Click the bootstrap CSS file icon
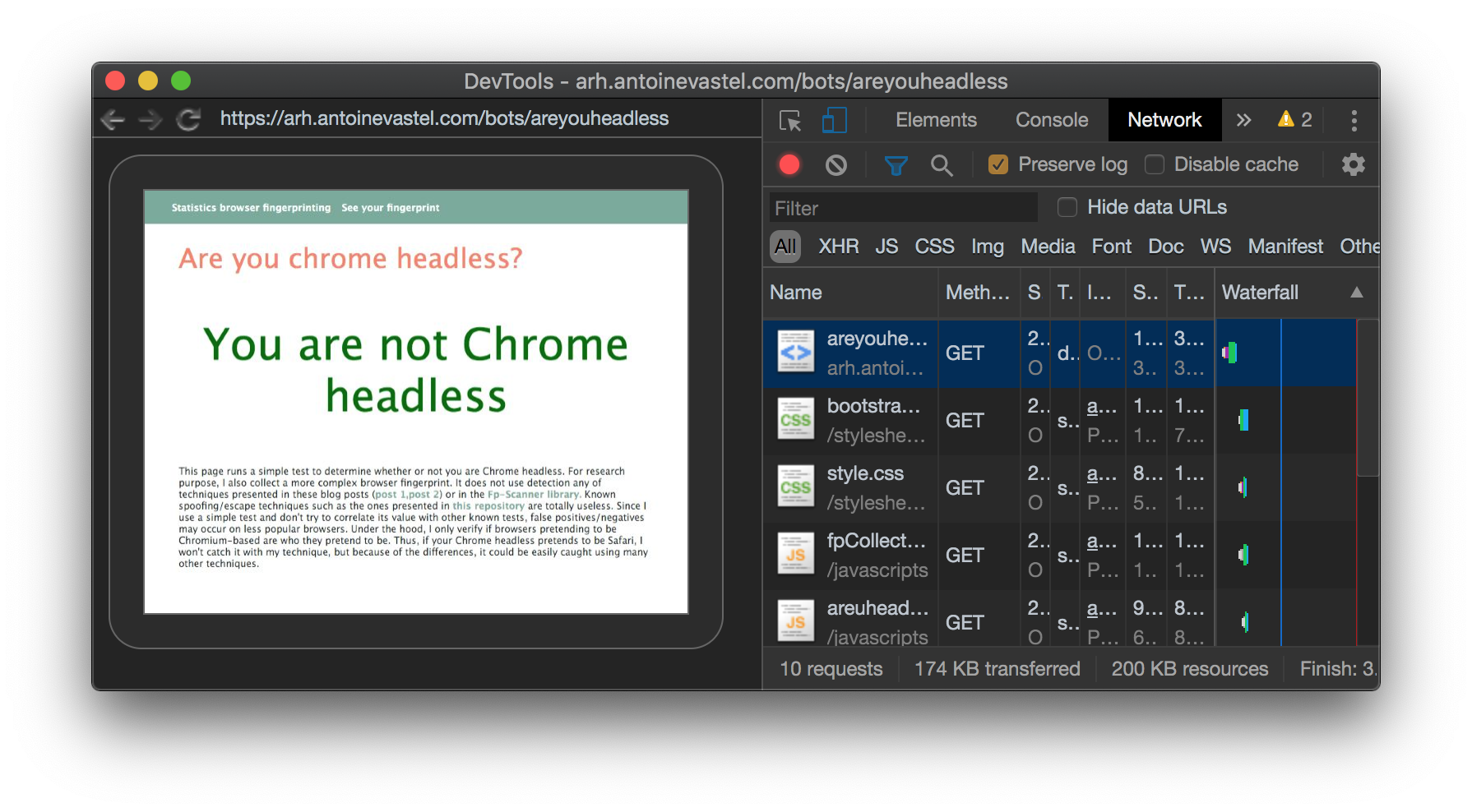The image size is (1472, 812). click(795, 419)
